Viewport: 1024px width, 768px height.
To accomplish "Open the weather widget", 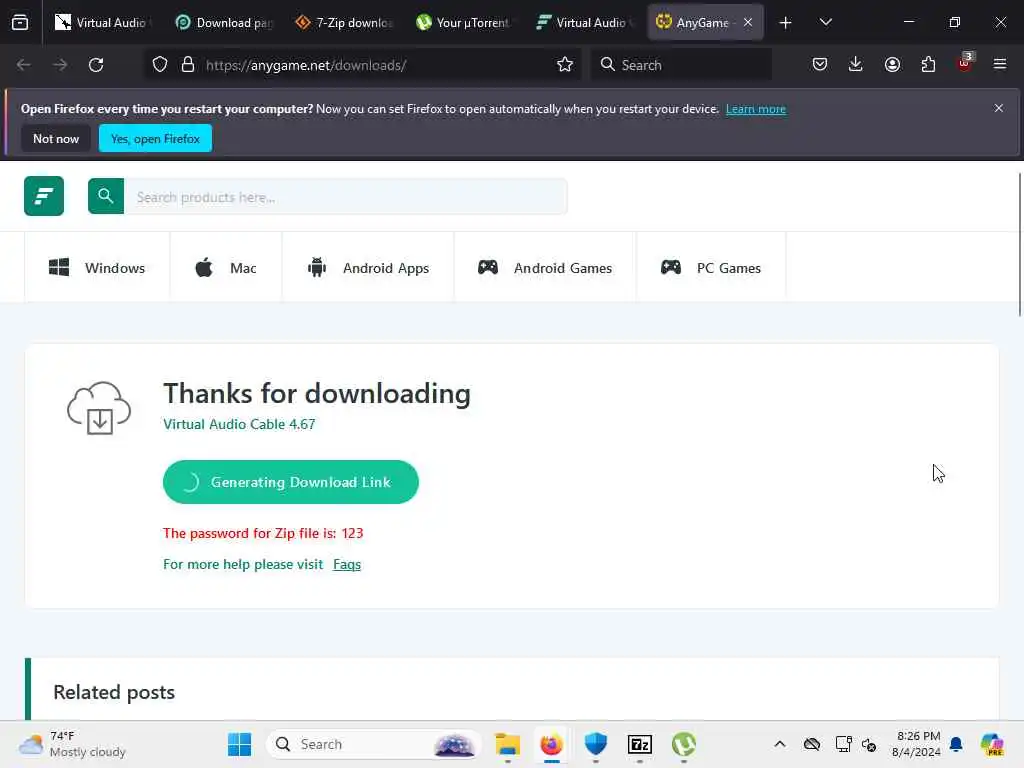I will coord(72,744).
